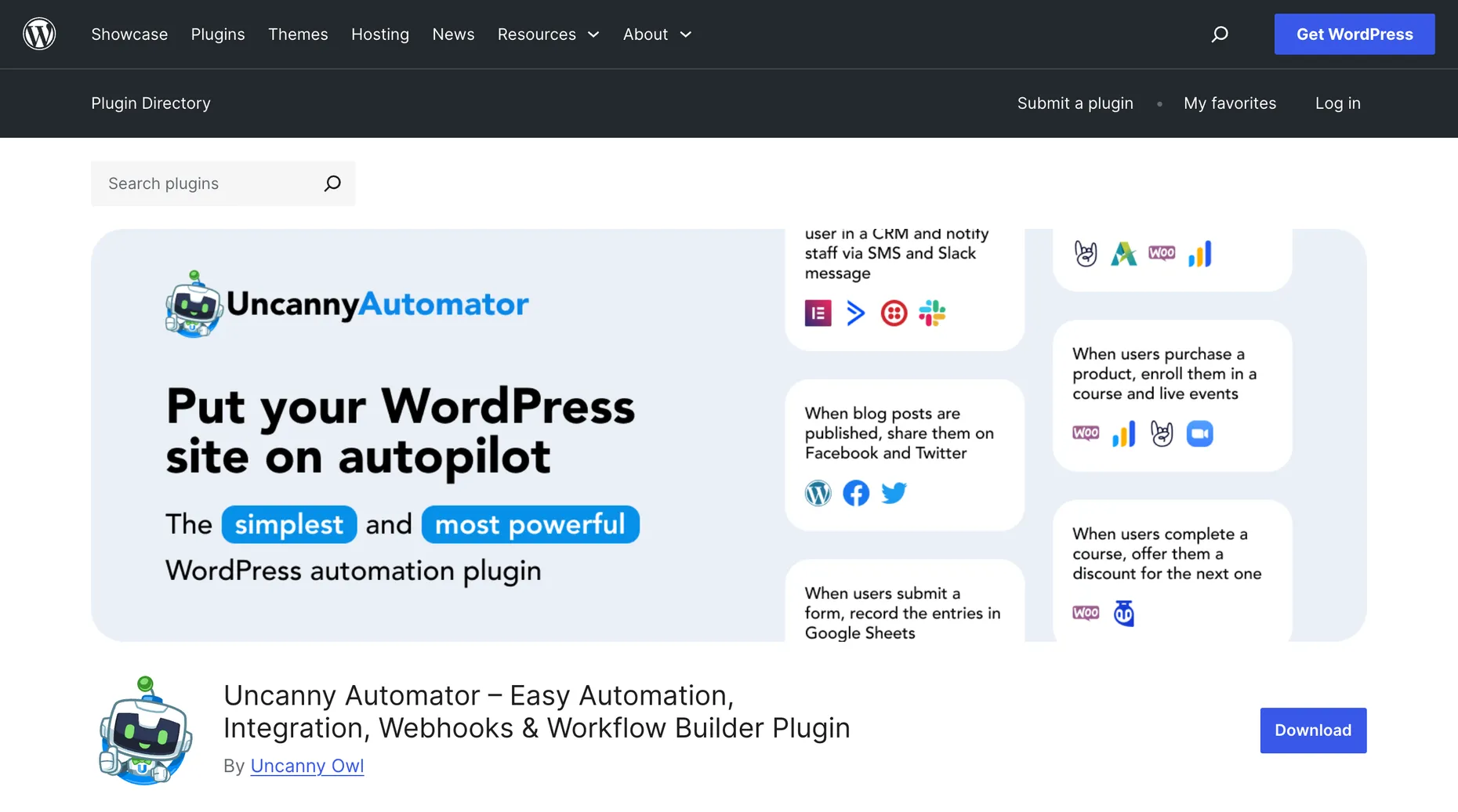Submit search with plugin search magnifier
Screen dimensions: 1458x812
[332, 183]
